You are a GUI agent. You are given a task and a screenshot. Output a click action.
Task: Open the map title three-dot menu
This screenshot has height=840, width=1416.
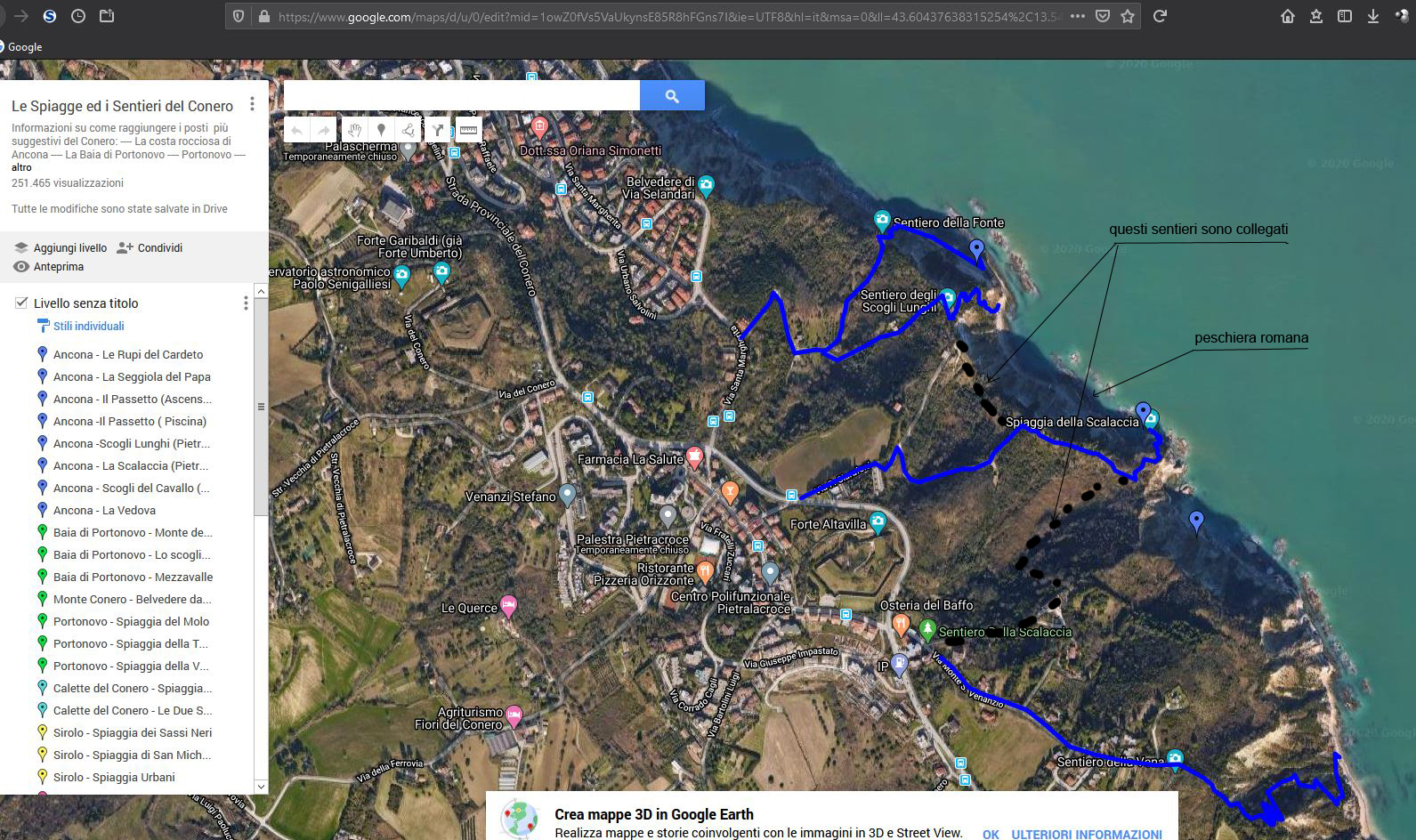tap(252, 104)
